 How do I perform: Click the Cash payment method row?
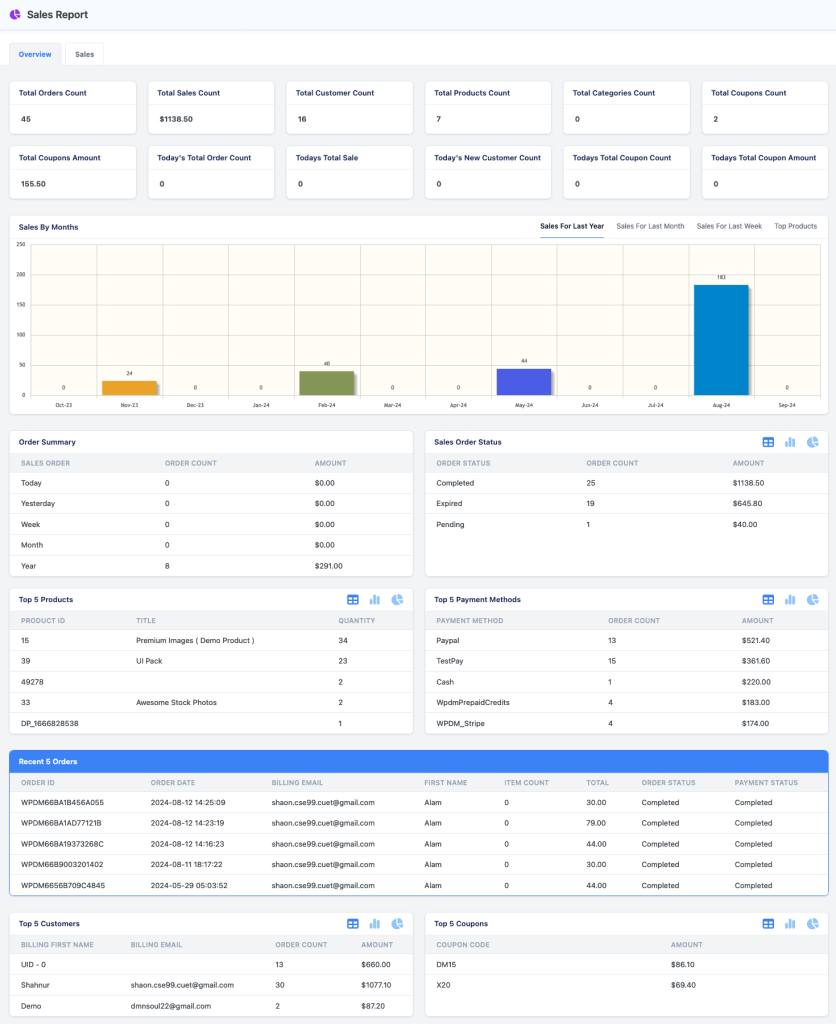tap(626, 682)
